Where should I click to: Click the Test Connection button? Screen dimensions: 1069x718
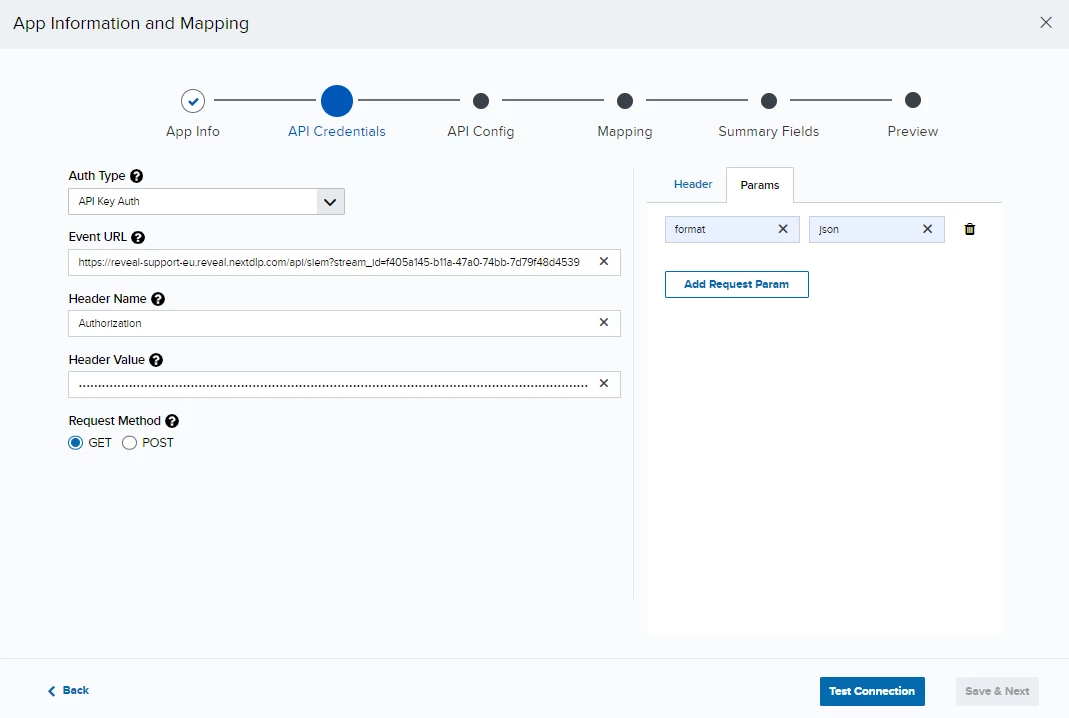[x=872, y=691]
